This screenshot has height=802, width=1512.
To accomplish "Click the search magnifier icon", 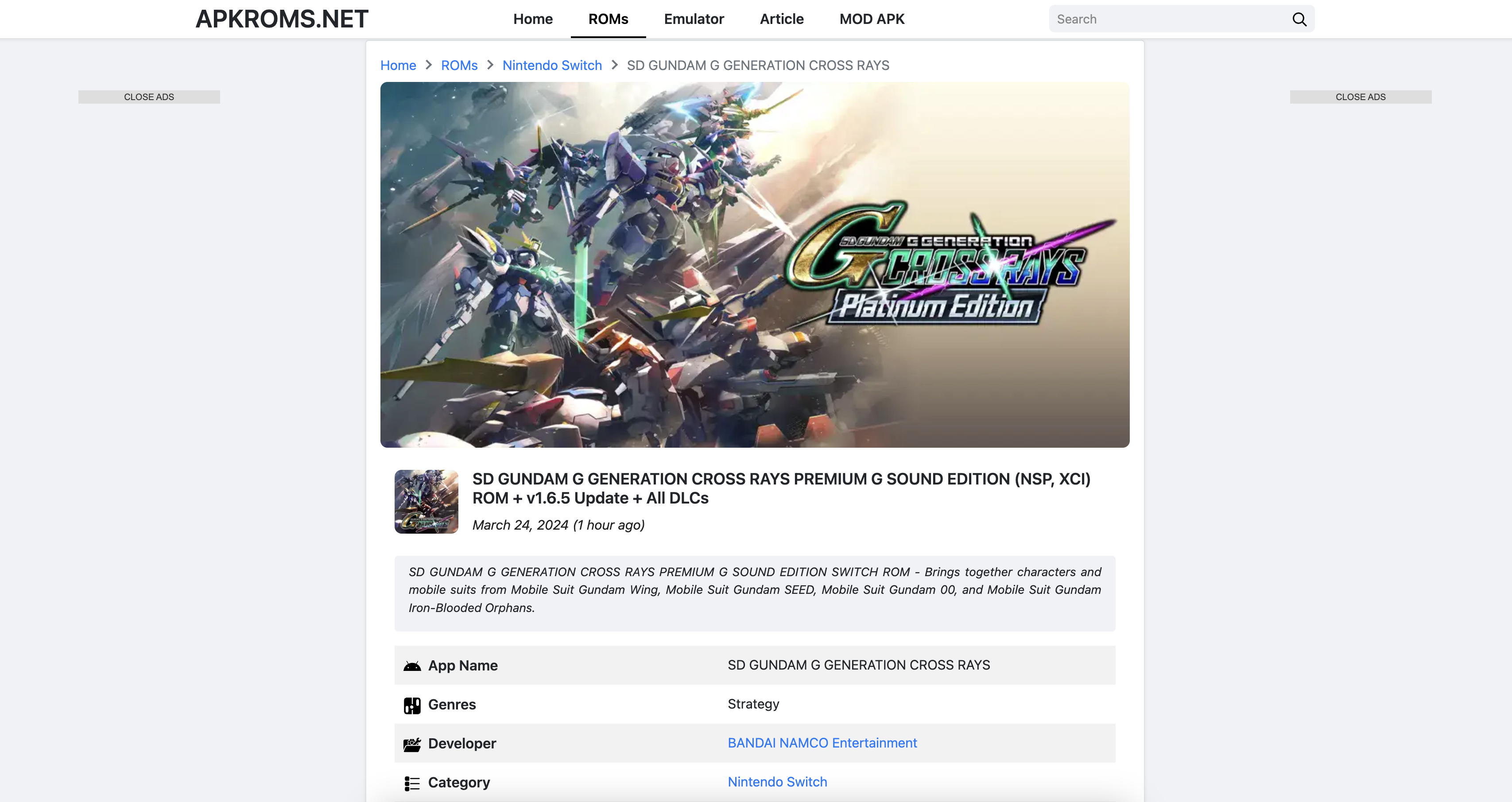I will pos(1299,19).
